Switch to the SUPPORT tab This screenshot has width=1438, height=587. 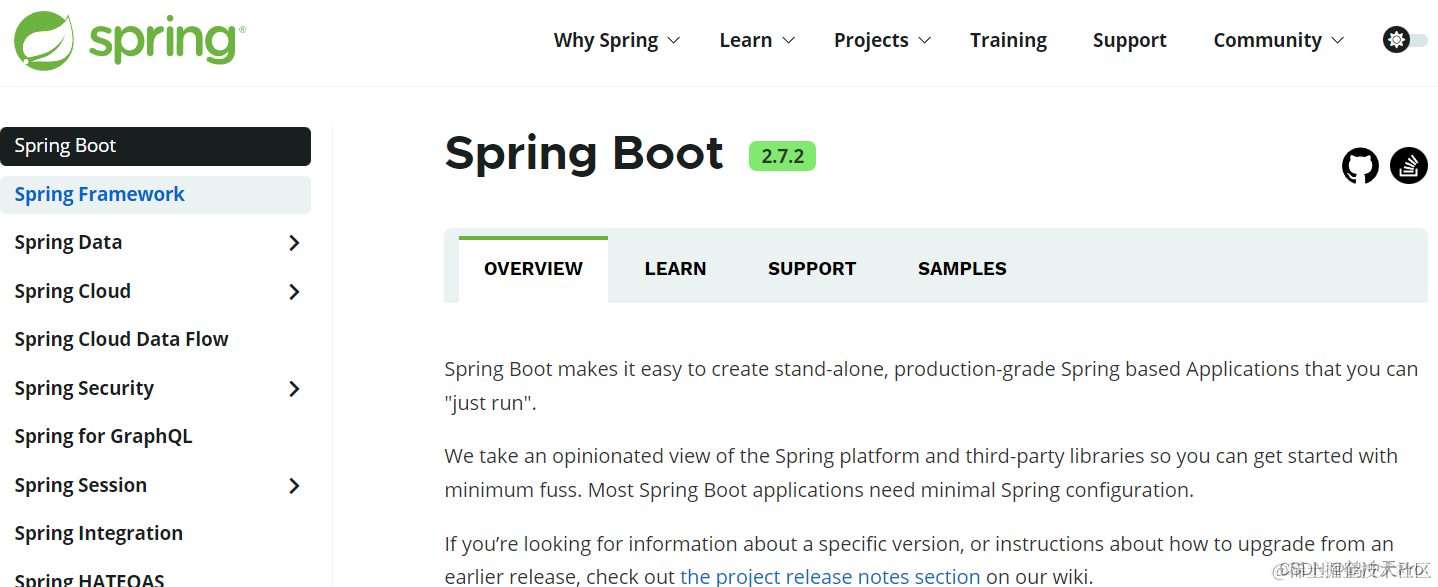pyautogui.click(x=812, y=269)
